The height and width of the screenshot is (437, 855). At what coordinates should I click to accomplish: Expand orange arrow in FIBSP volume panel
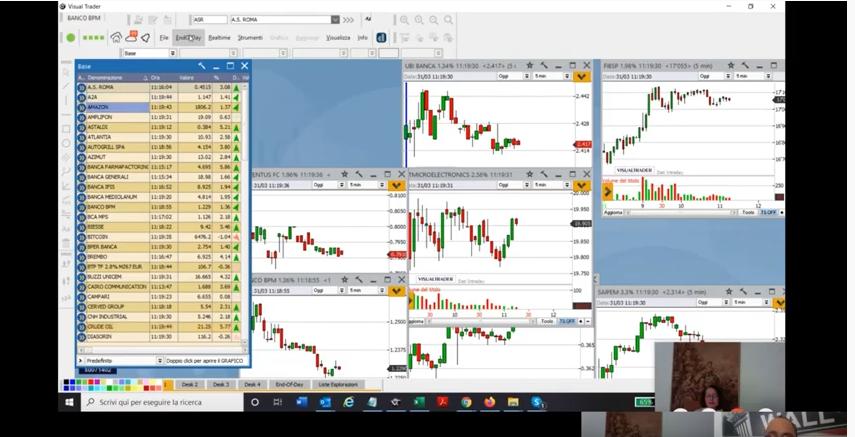(x=607, y=192)
